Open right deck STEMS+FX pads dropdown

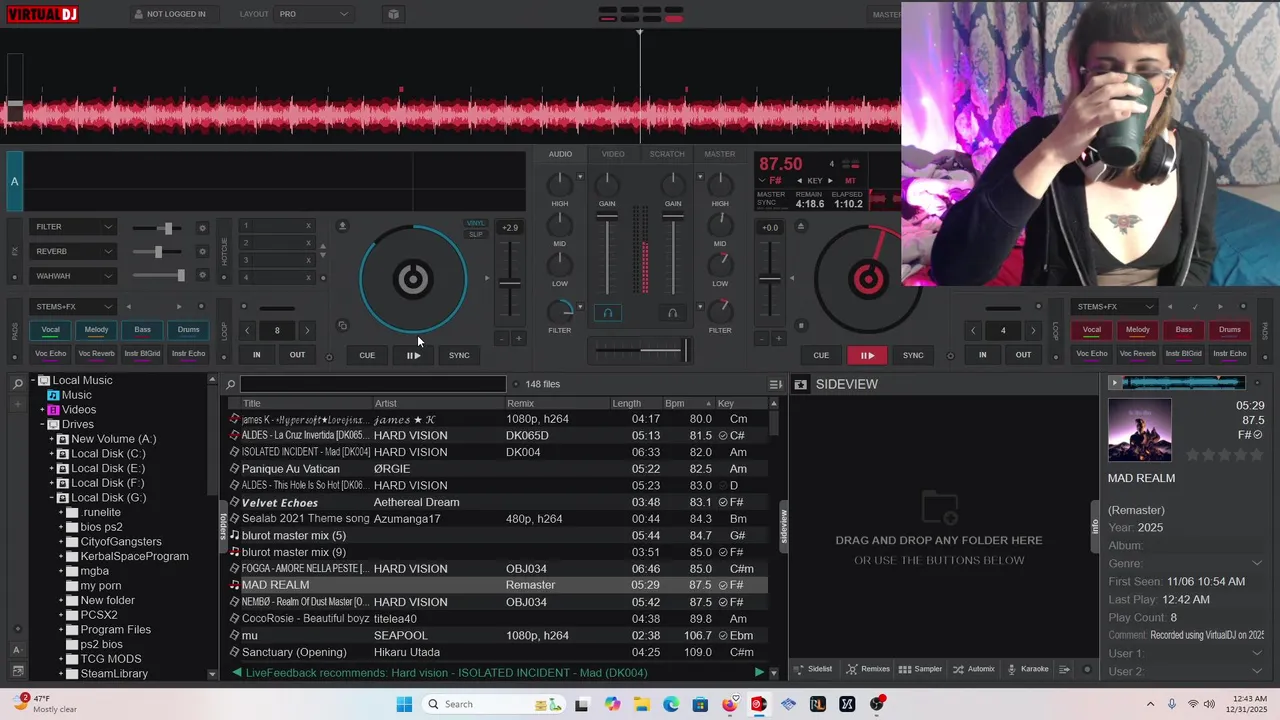pyautogui.click(x=1114, y=306)
